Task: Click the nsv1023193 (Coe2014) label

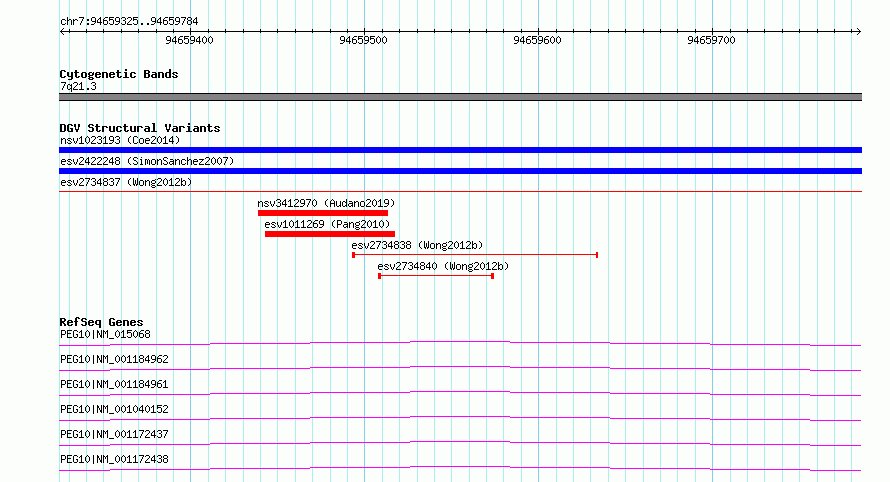Action: pos(120,140)
